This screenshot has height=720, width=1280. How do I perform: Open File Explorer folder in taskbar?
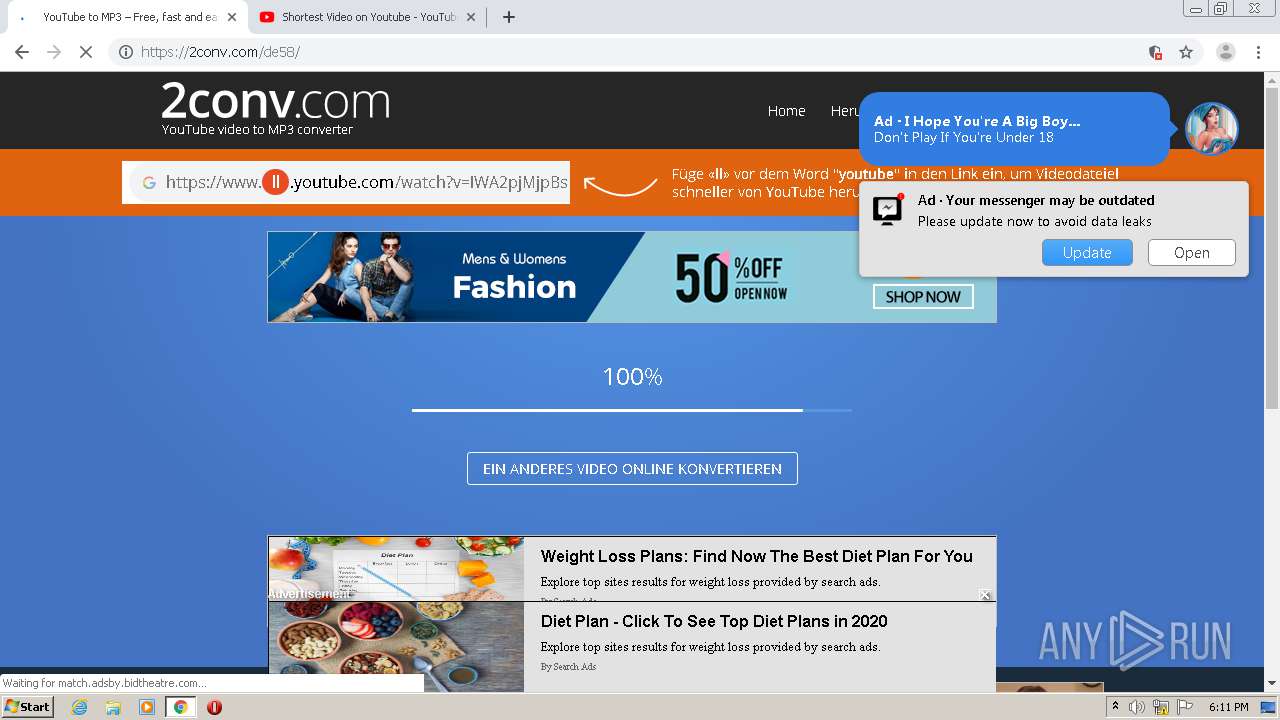(x=113, y=707)
